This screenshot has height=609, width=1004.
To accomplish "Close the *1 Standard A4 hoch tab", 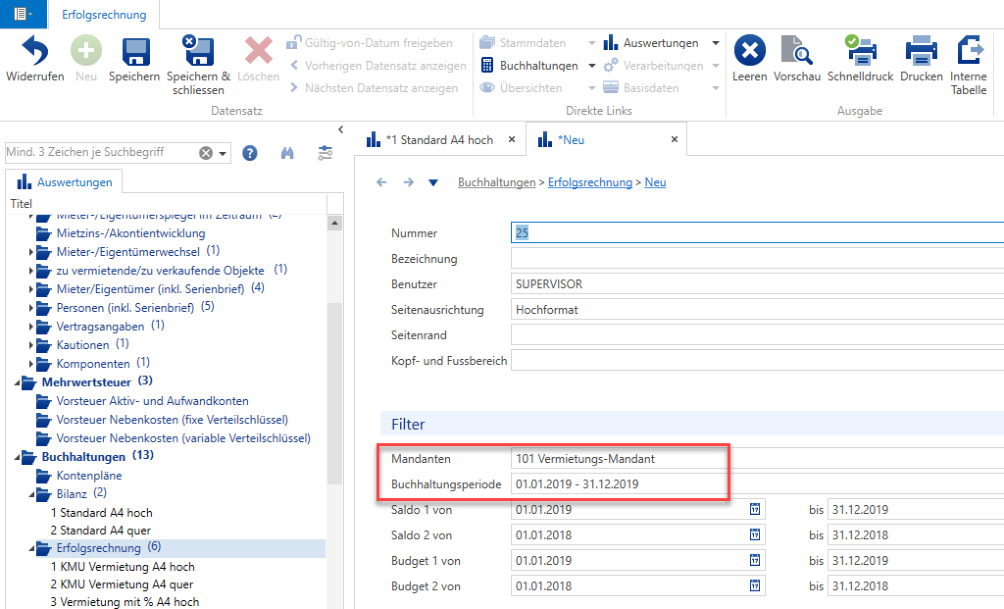I will pyautogui.click(x=512, y=139).
